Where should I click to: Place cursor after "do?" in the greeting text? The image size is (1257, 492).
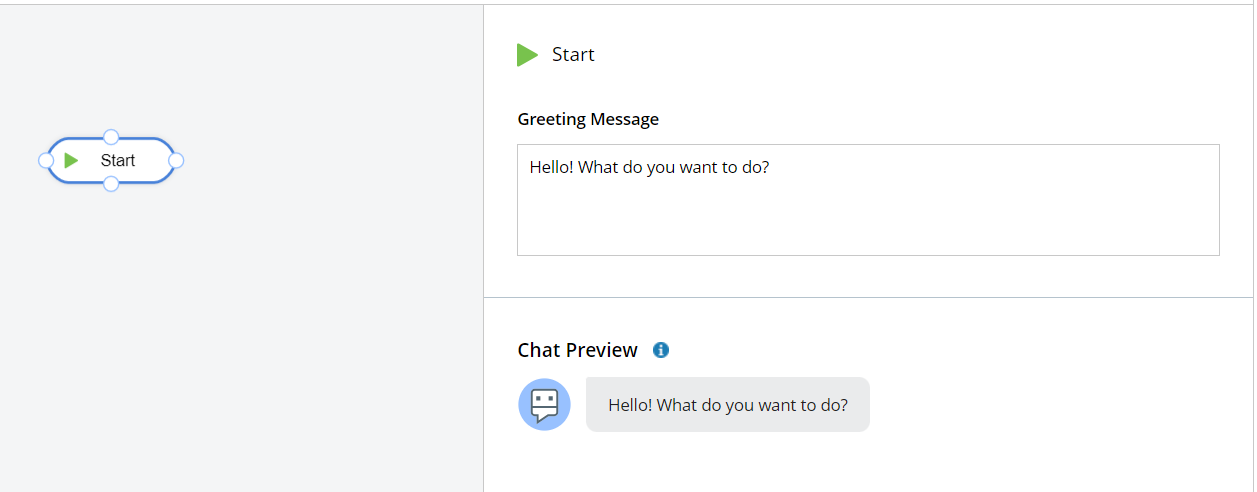pos(771,167)
